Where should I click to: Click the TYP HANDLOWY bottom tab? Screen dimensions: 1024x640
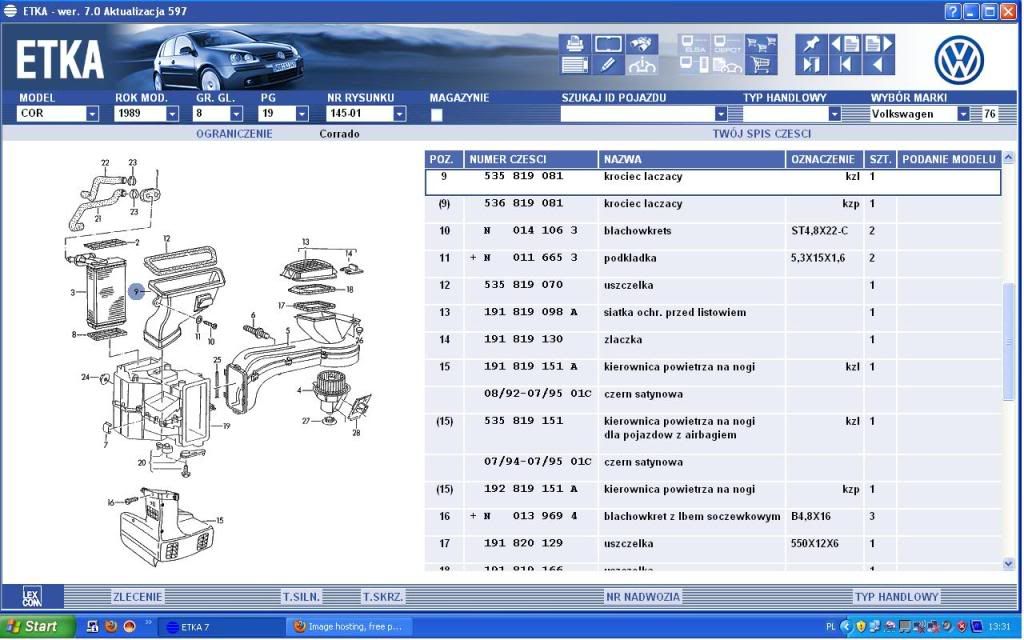pos(896,596)
